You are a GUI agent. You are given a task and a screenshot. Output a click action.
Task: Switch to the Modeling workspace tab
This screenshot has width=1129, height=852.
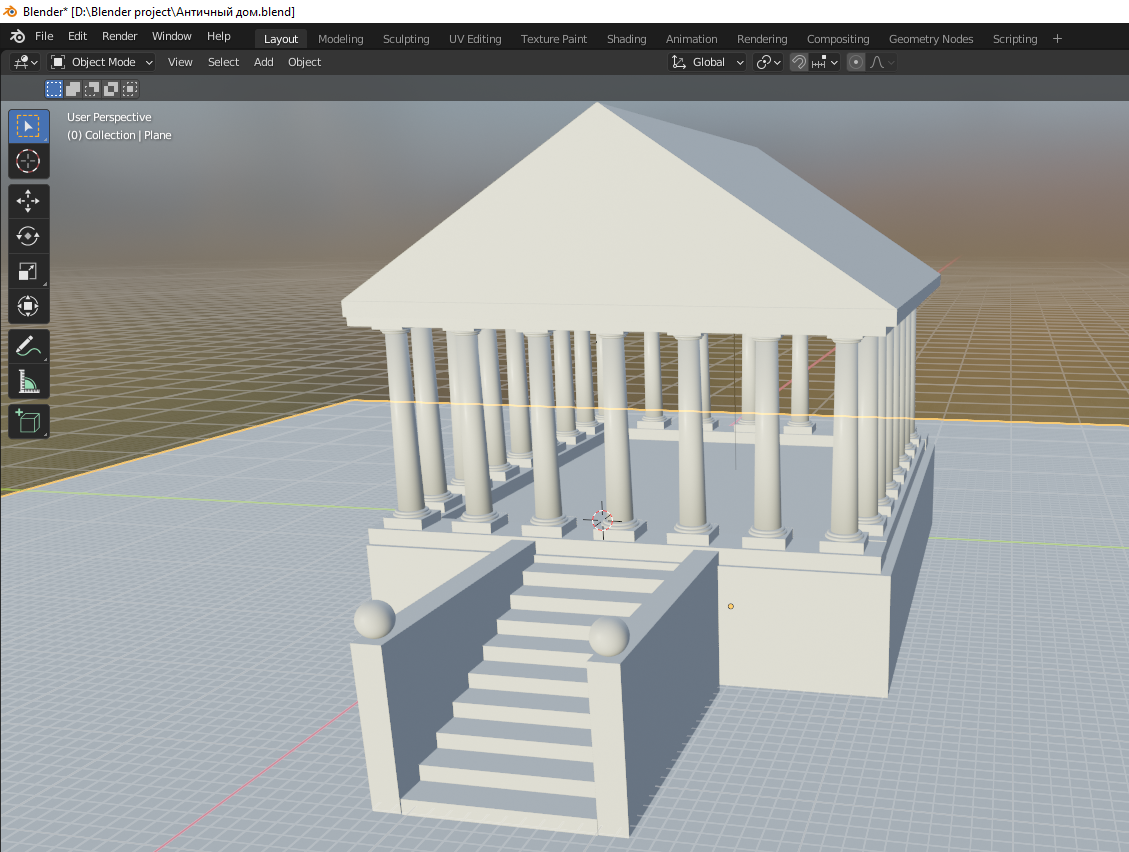tap(341, 39)
